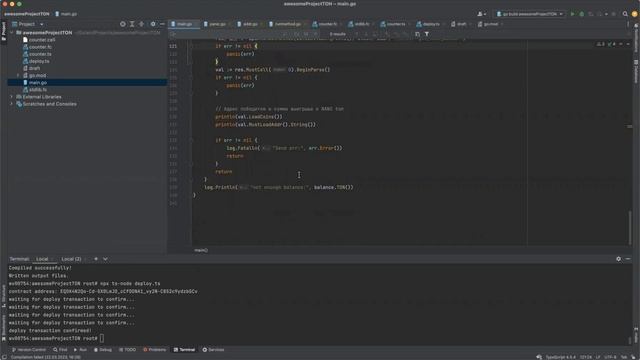Click the warnings count indicator in editor corner
Screen dimensions: 640x360
[x=601, y=44]
